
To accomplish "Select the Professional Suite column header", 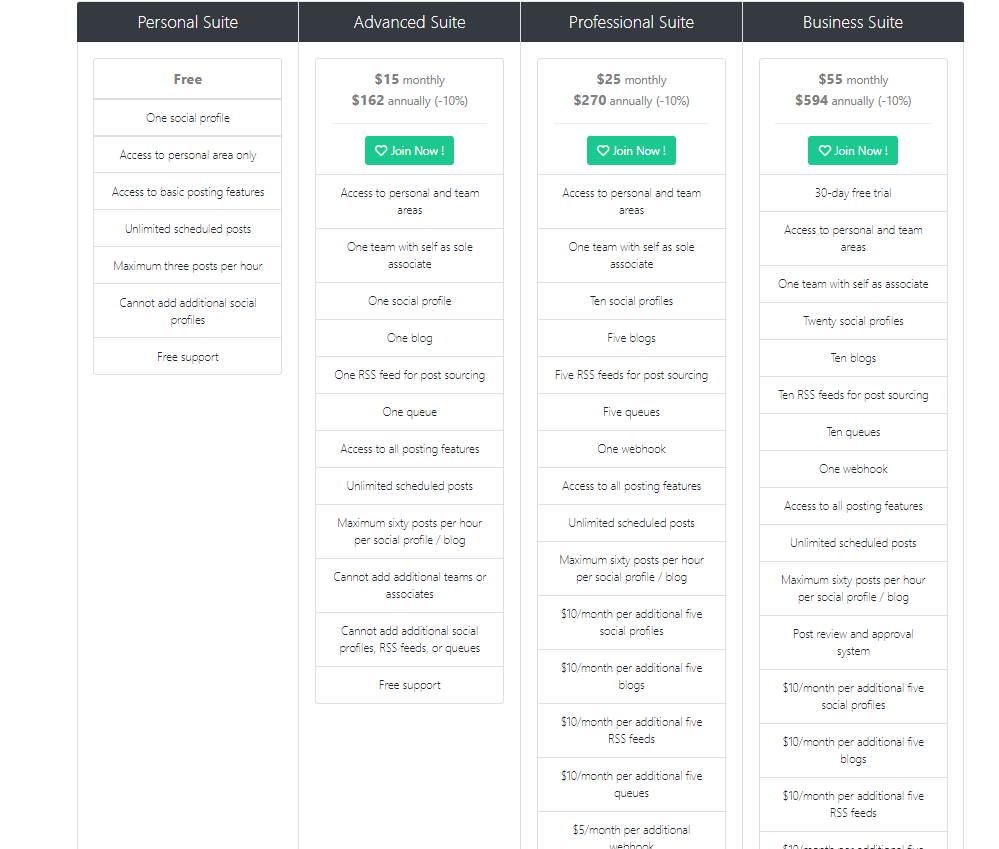I will coord(631,22).
